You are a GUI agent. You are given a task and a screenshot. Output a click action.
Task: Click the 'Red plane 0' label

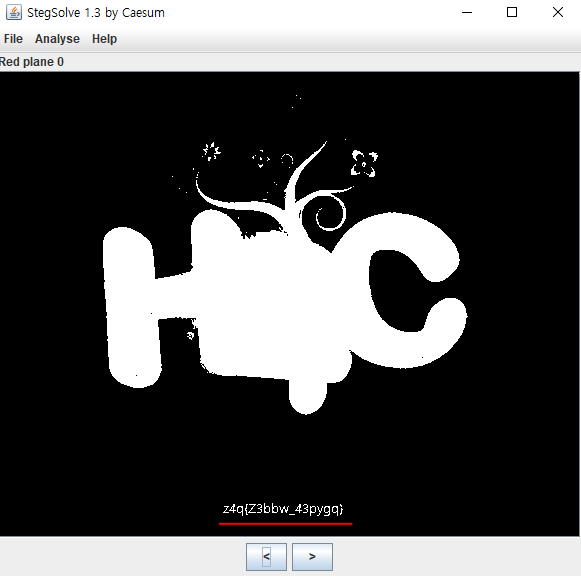32,62
